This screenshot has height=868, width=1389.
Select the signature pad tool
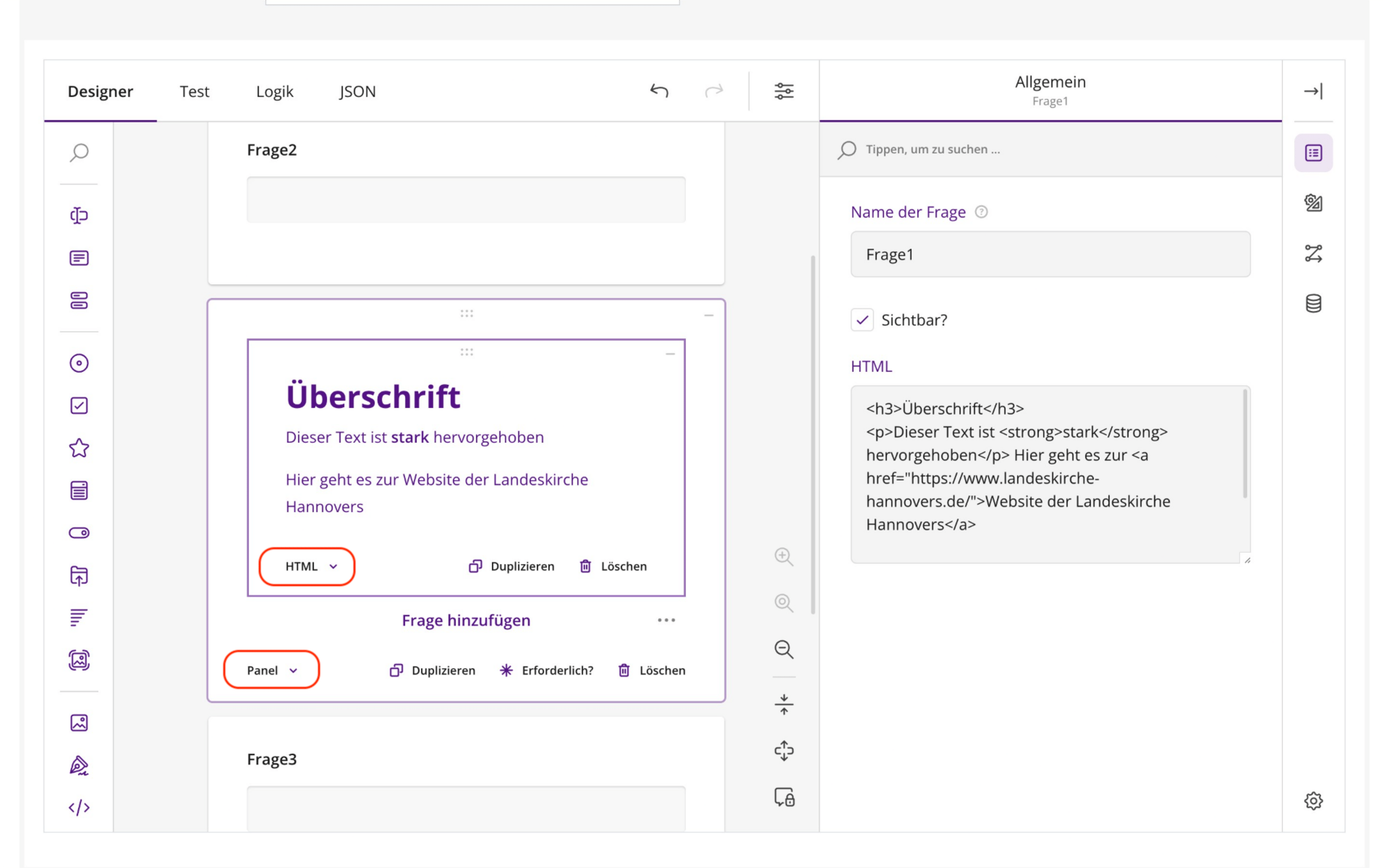click(x=79, y=765)
